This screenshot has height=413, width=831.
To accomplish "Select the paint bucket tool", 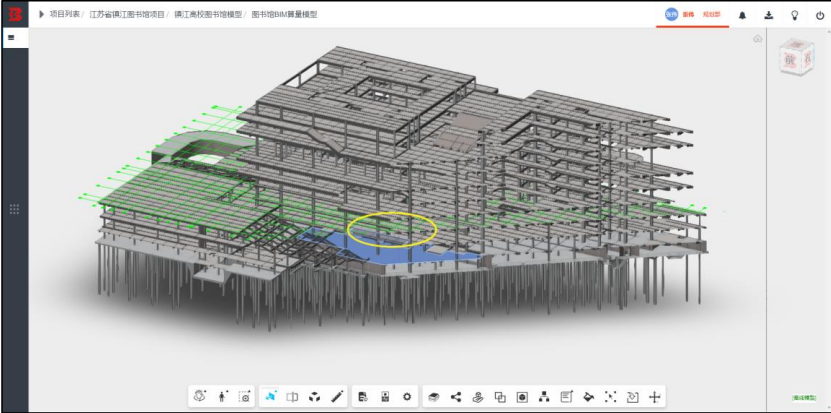I will pos(588,396).
